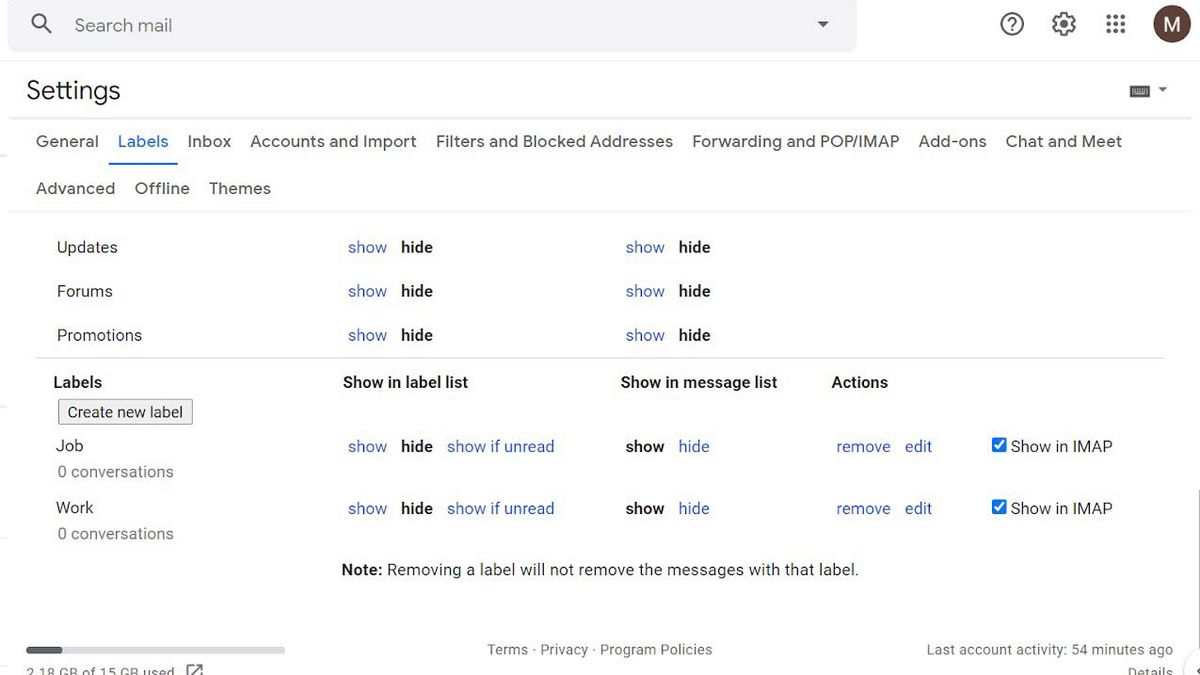Click the Create new label button
The height and width of the screenshot is (675, 1200).
click(x=124, y=411)
